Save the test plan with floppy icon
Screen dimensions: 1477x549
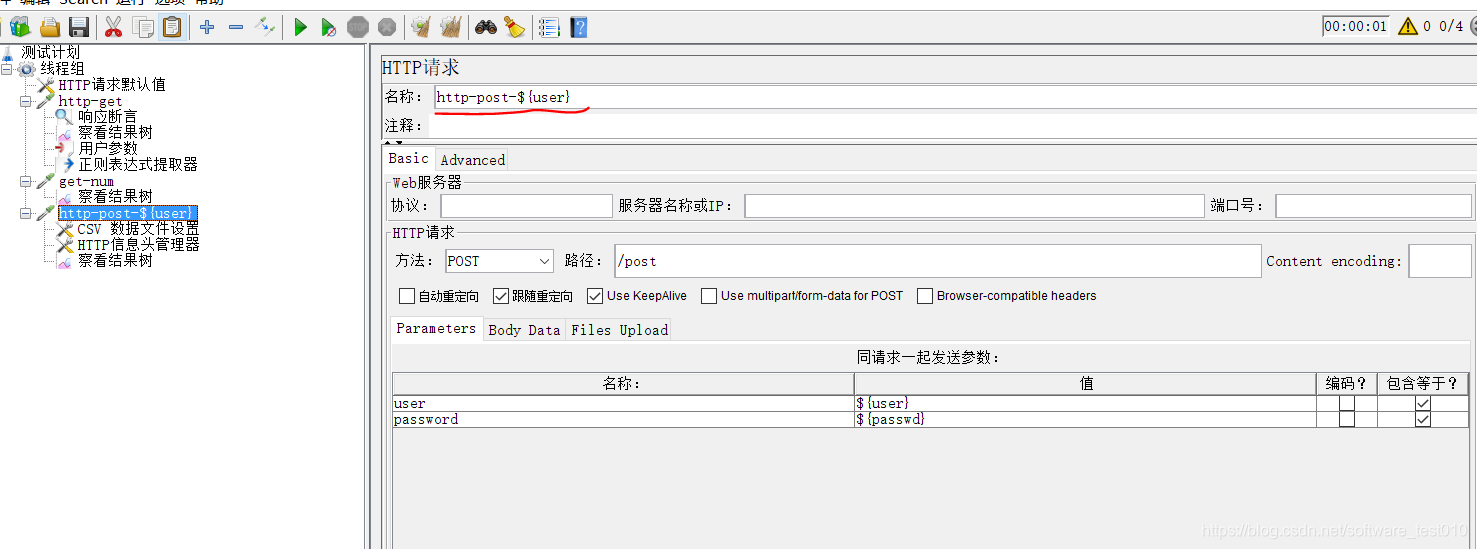(79, 27)
